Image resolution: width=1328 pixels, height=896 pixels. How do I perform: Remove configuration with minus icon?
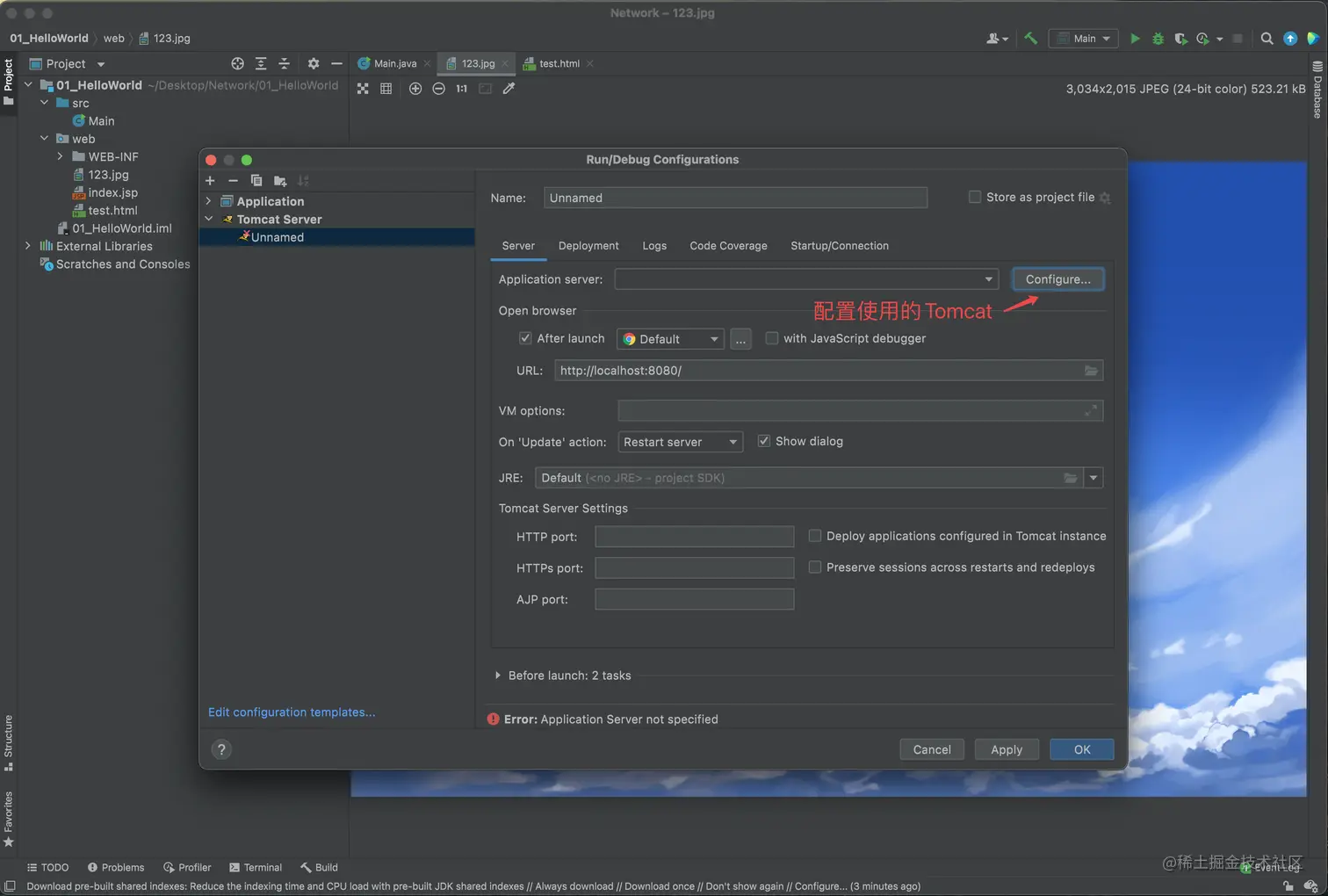coord(233,181)
